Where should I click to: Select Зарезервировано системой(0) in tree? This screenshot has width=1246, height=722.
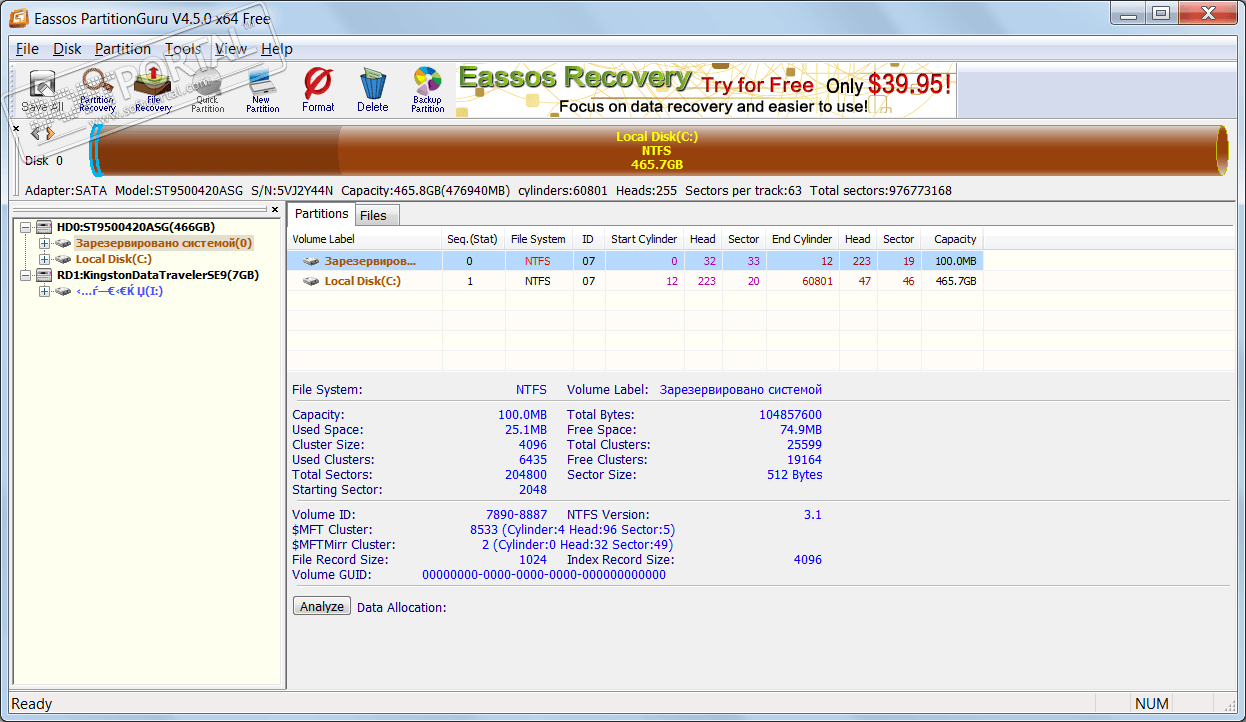pos(164,243)
